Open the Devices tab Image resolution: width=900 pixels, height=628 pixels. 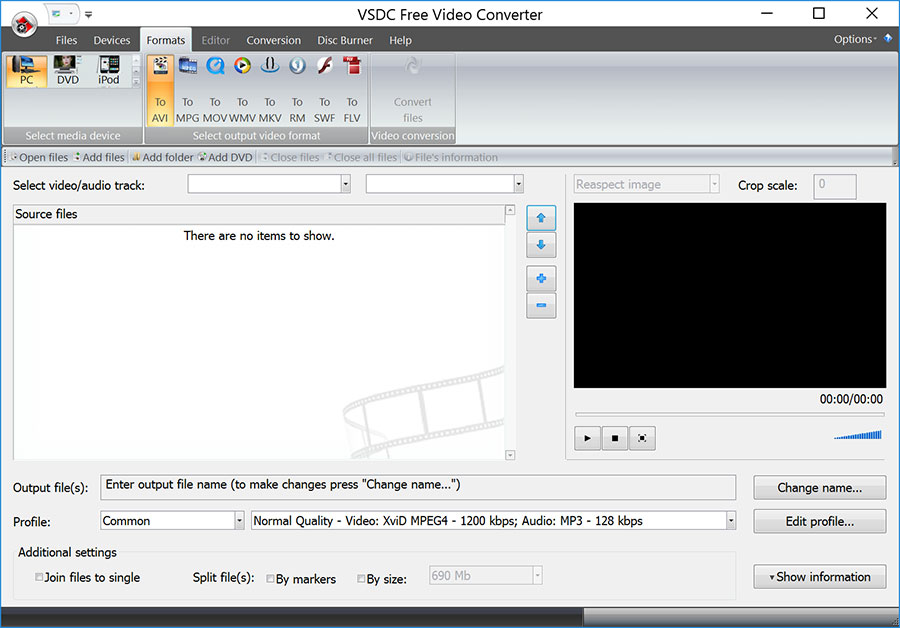(x=112, y=40)
